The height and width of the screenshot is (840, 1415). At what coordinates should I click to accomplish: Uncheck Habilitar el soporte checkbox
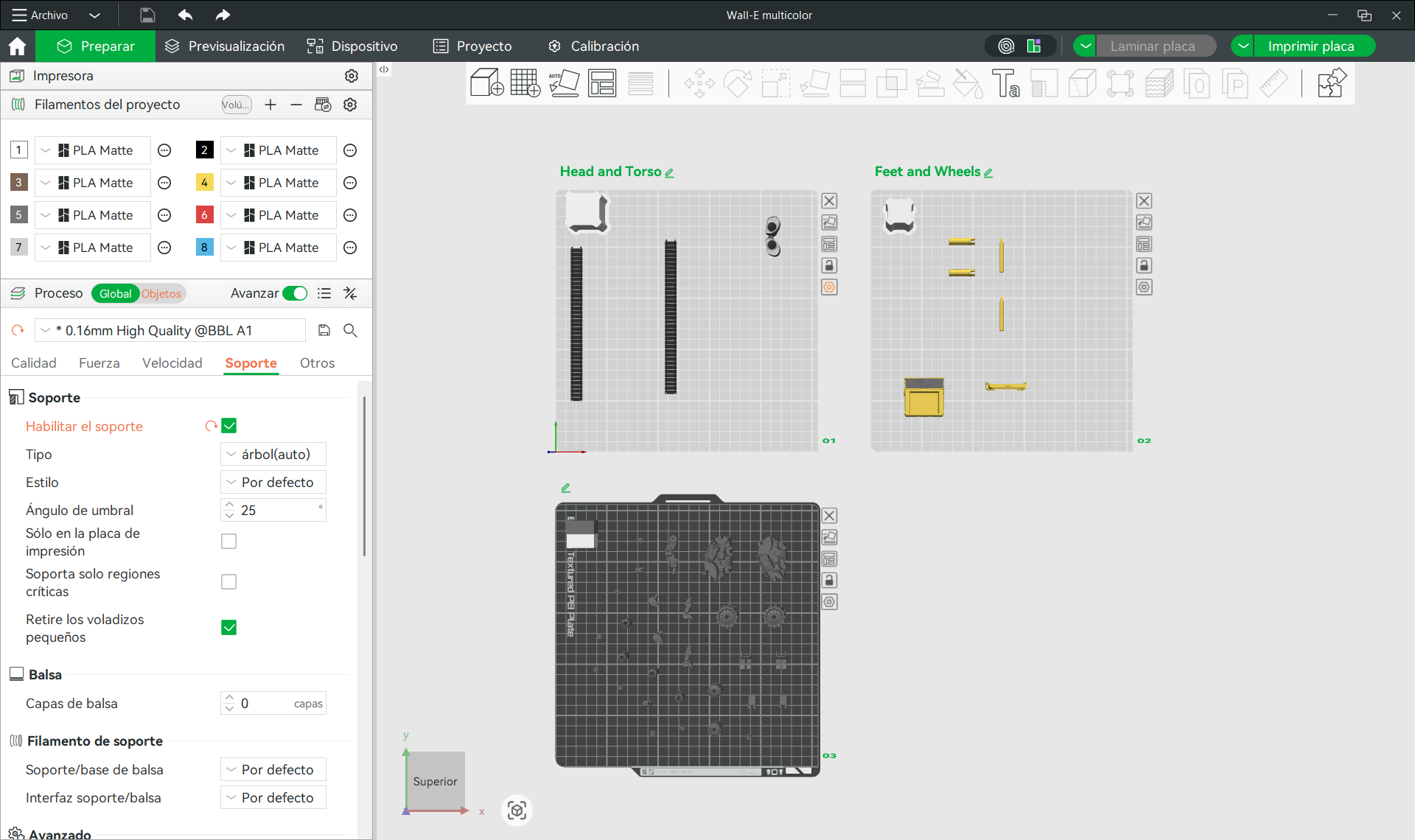(229, 426)
